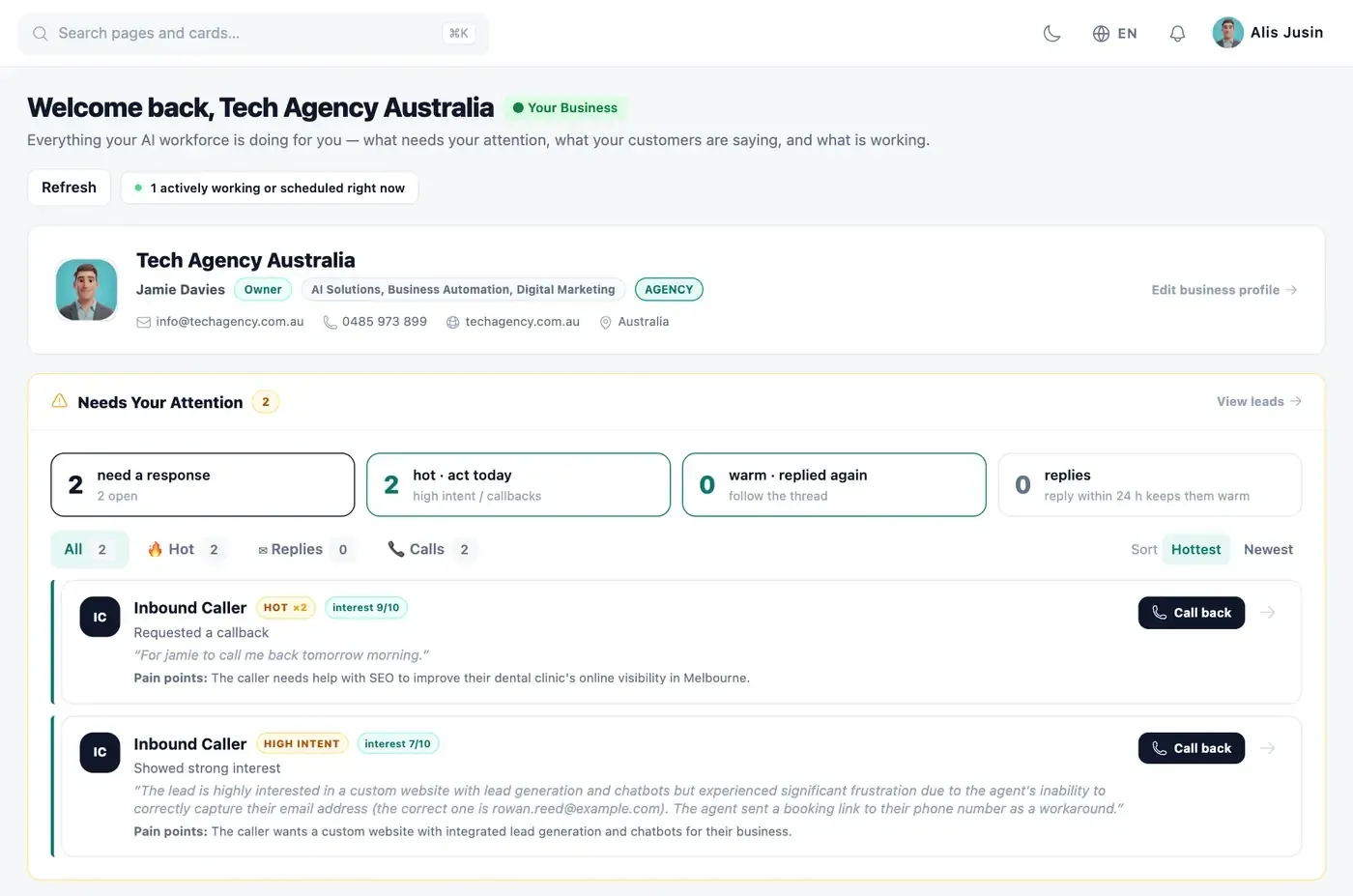
Task: Click the actively working status pill
Action: point(270,188)
